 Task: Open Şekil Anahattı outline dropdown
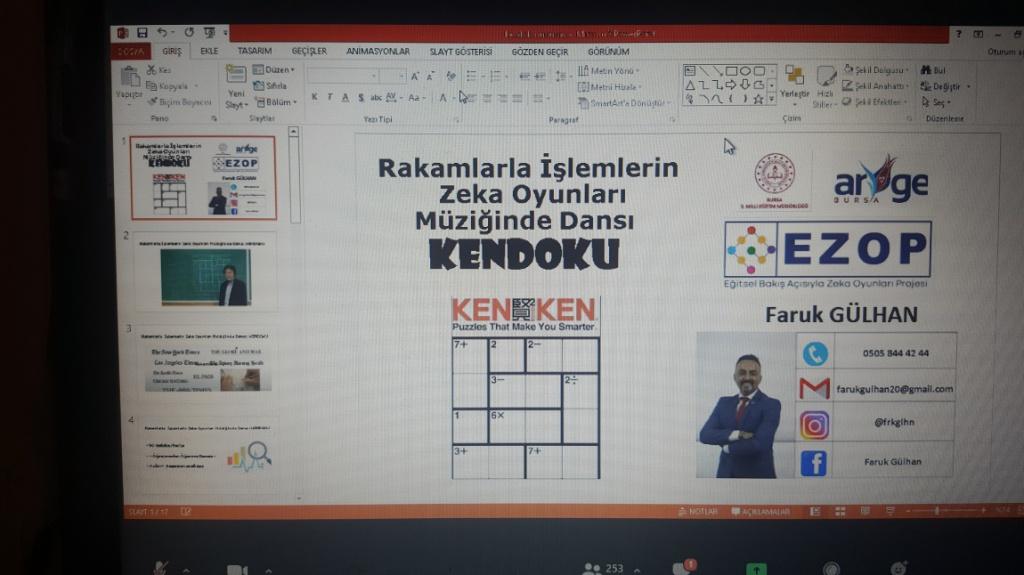pyautogui.click(x=875, y=86)
